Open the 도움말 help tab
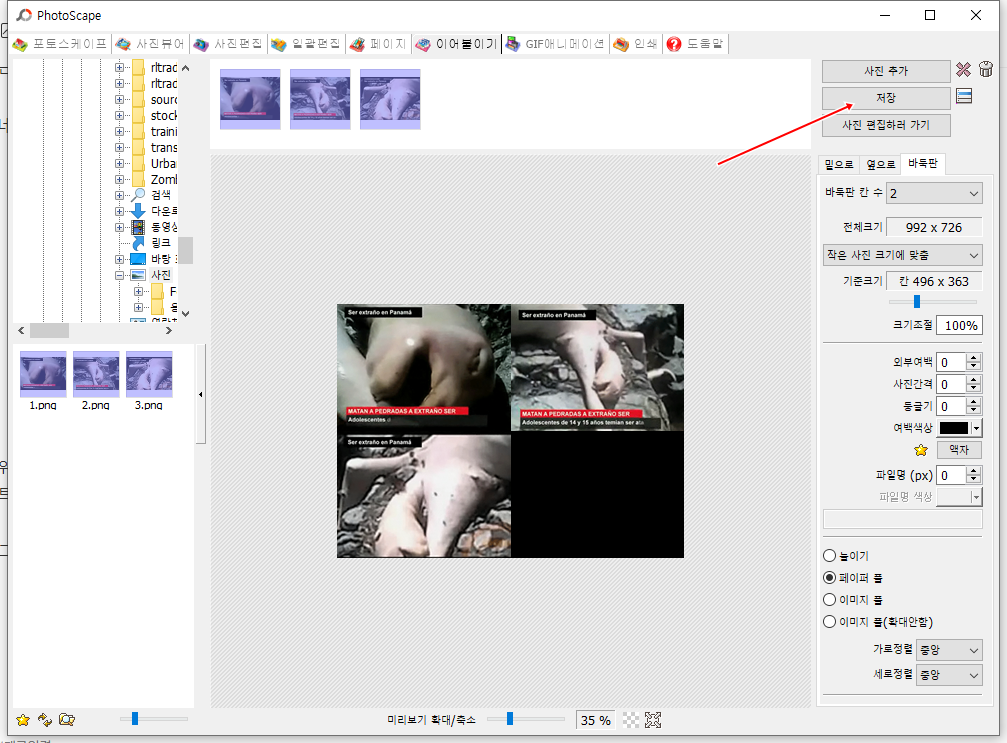Viewport: 1007px width, 743px height. [695, 44]
